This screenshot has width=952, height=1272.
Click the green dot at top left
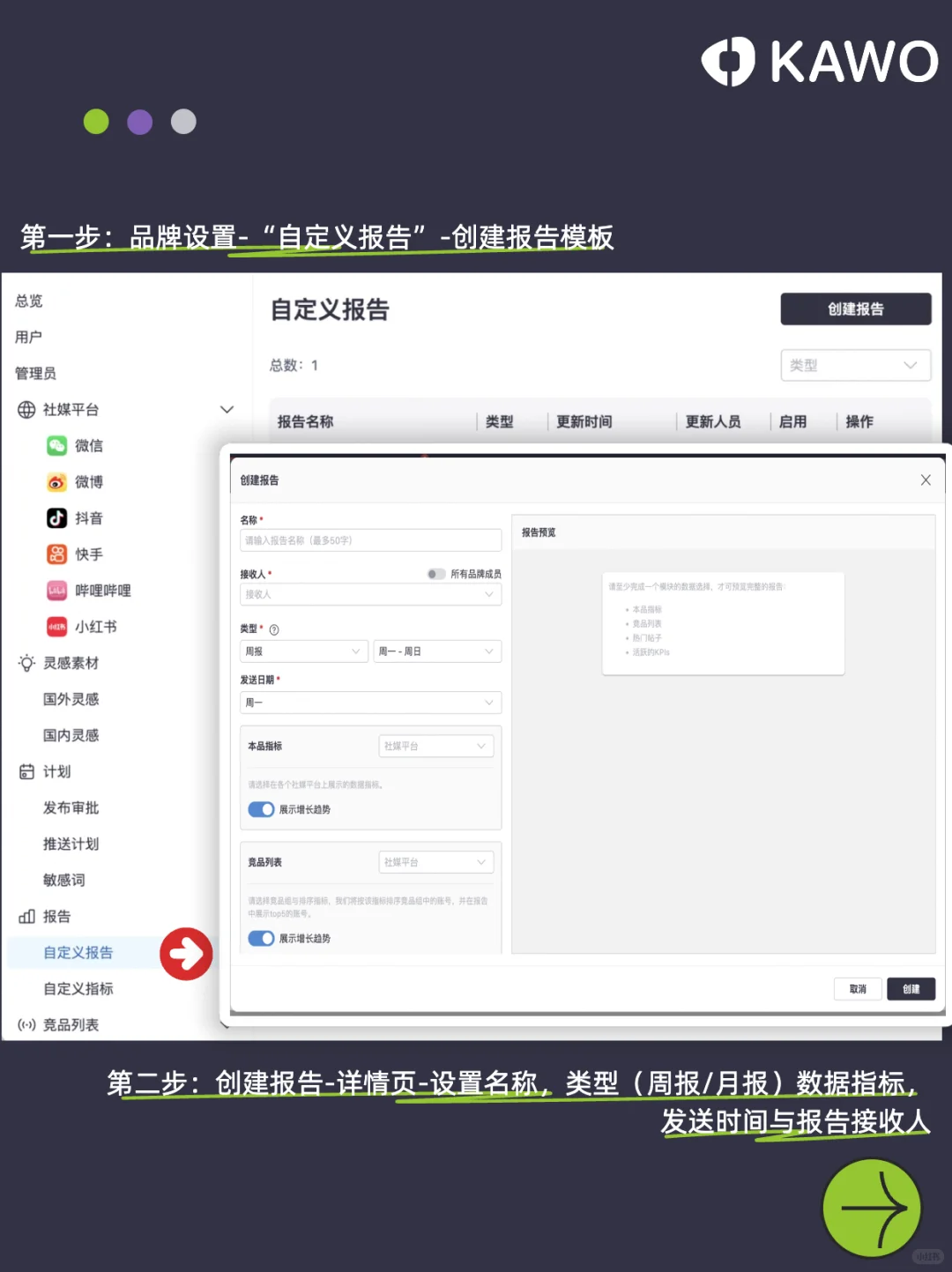tap(96, 121)
